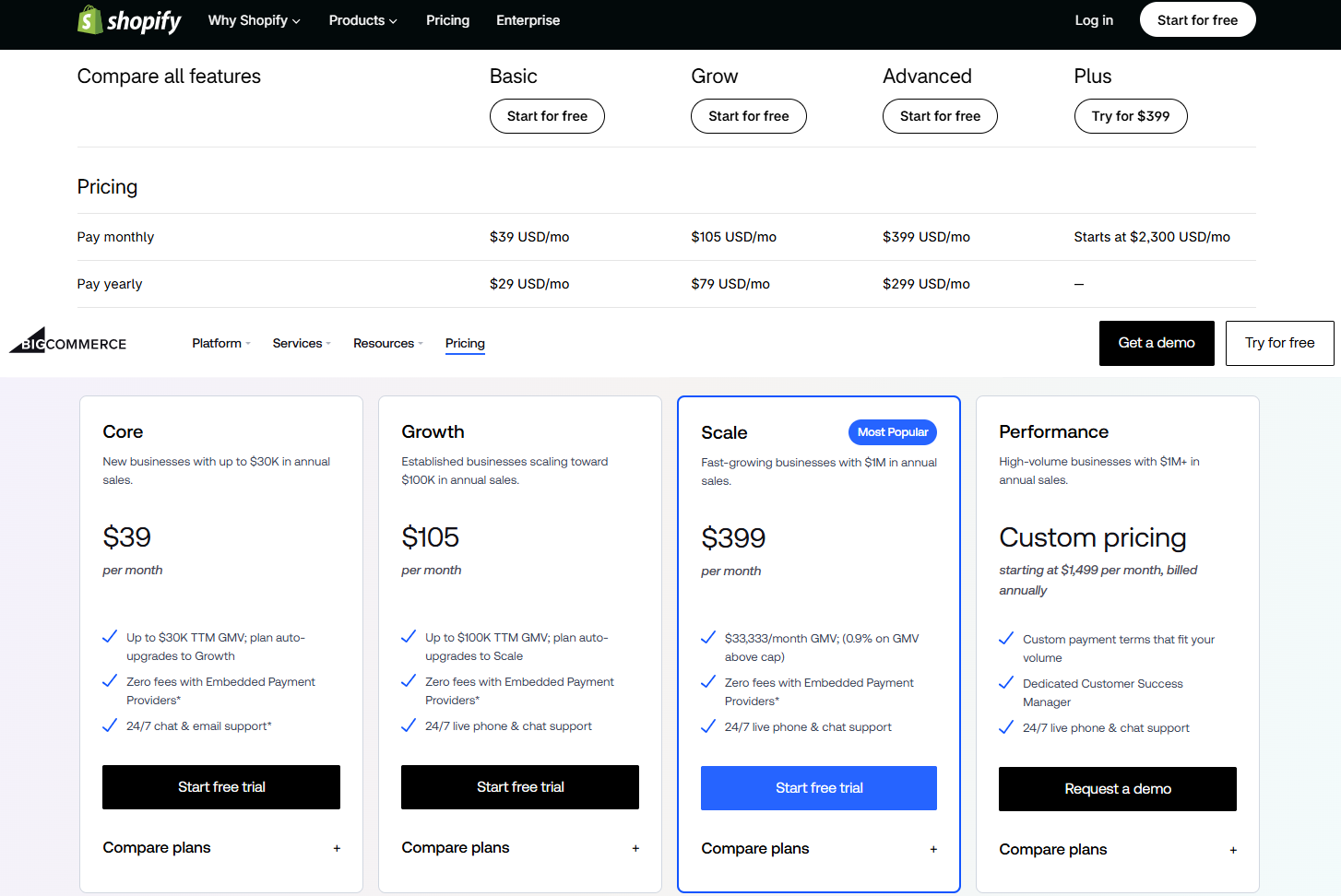The width and height of the screenshot is (1341, 896).
Task: Expand Compare plans under Scale
Action: pyautogui.click(x=819, y=849)
